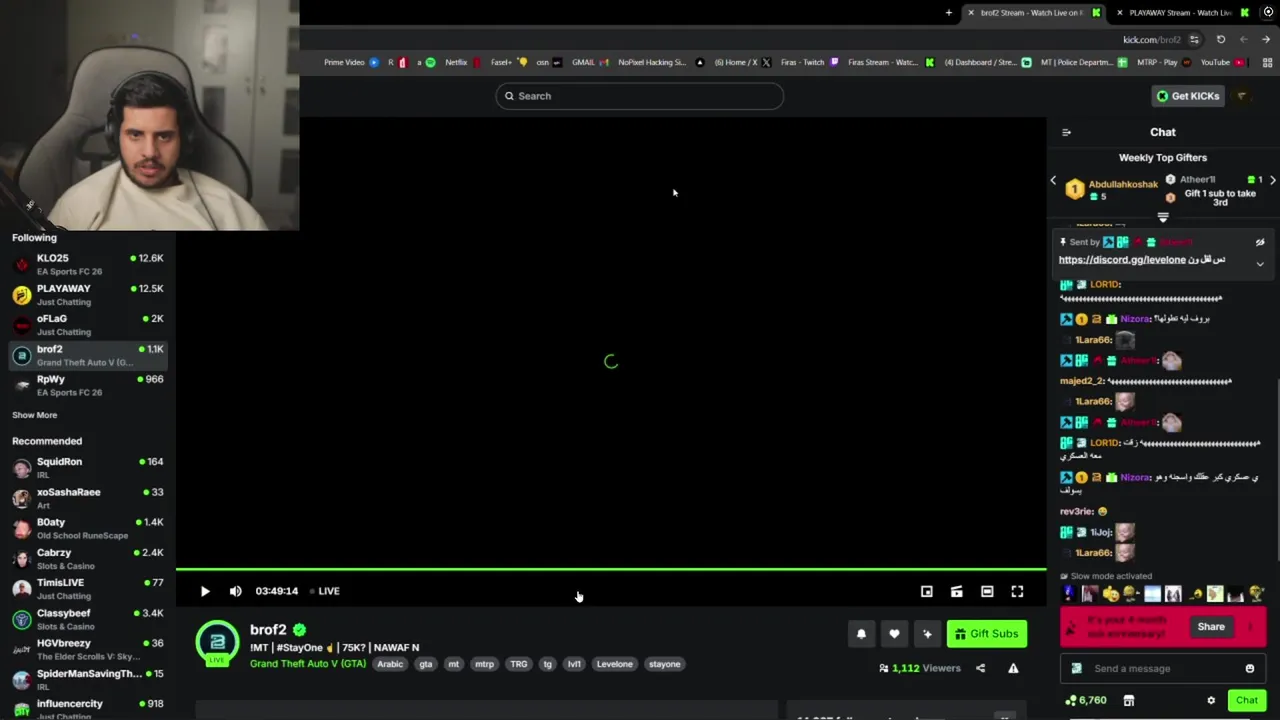Viewport: 1280px width, 720px height.
Task: Select the Levelone tag
Action: pos(614,664)
